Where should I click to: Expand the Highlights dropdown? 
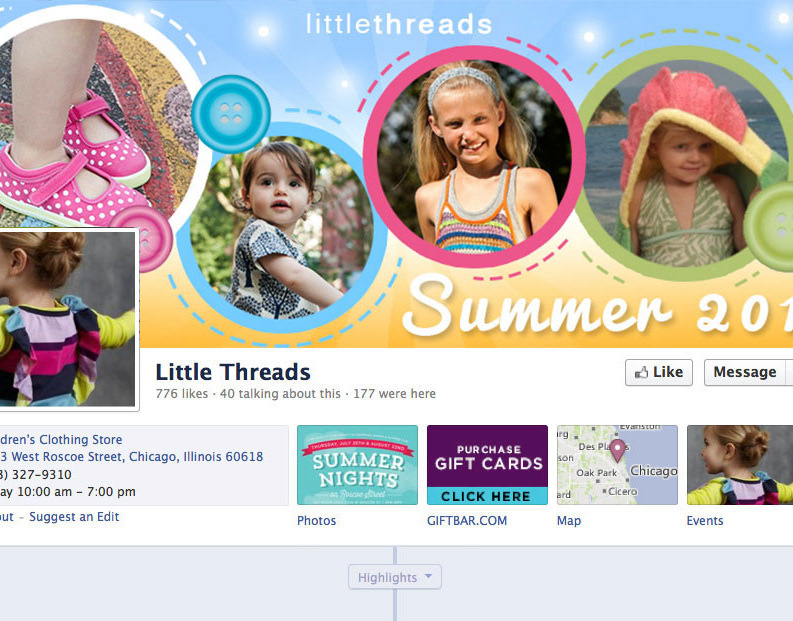point(394,577)
